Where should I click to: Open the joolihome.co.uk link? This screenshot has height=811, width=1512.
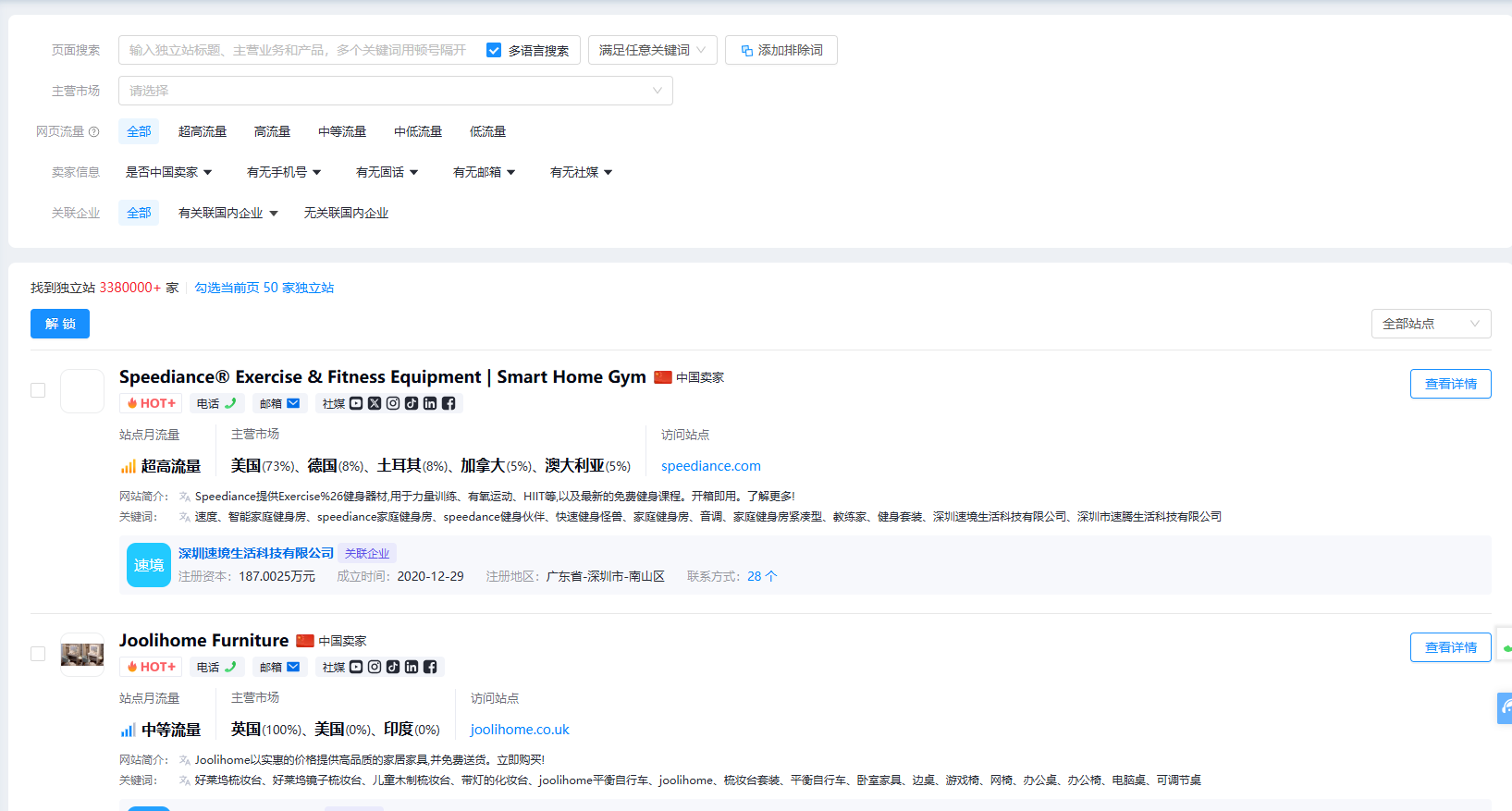520,730
